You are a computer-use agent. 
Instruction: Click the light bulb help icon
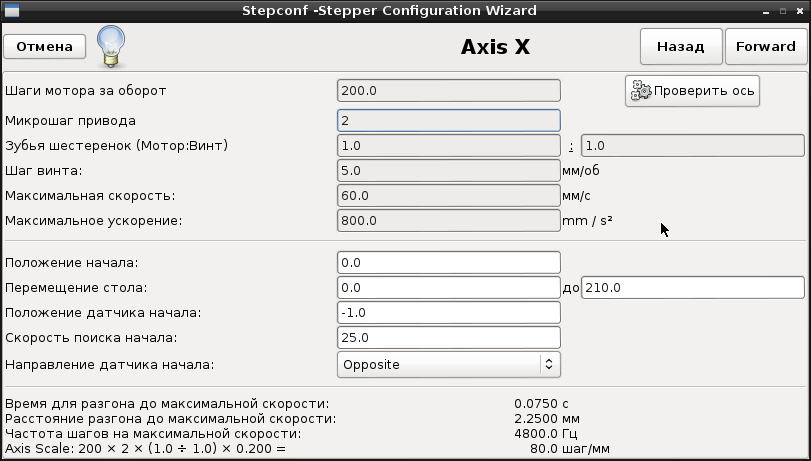pos(110,46)
